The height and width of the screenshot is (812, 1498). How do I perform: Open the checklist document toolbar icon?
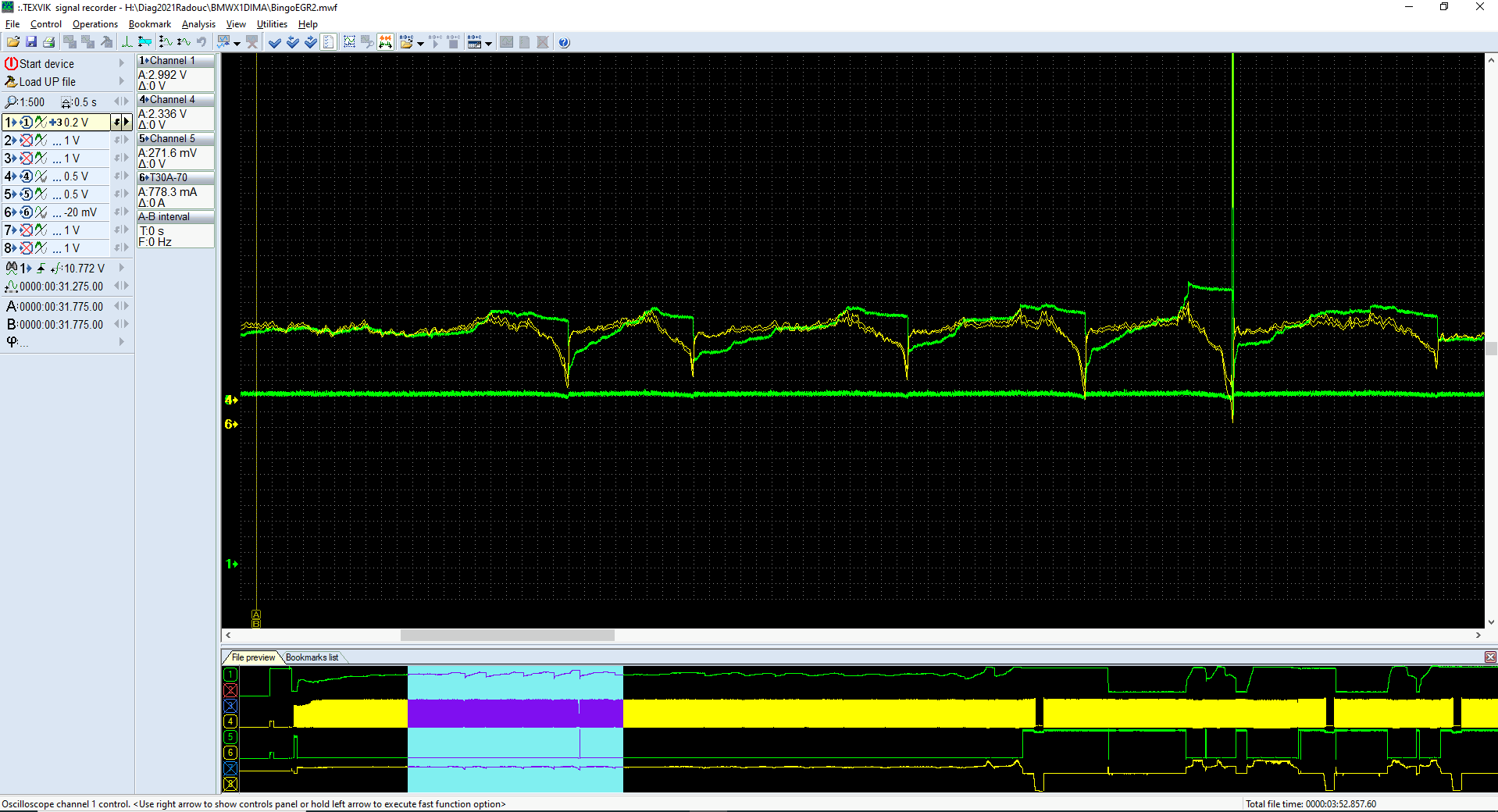[x=329, y=42]
